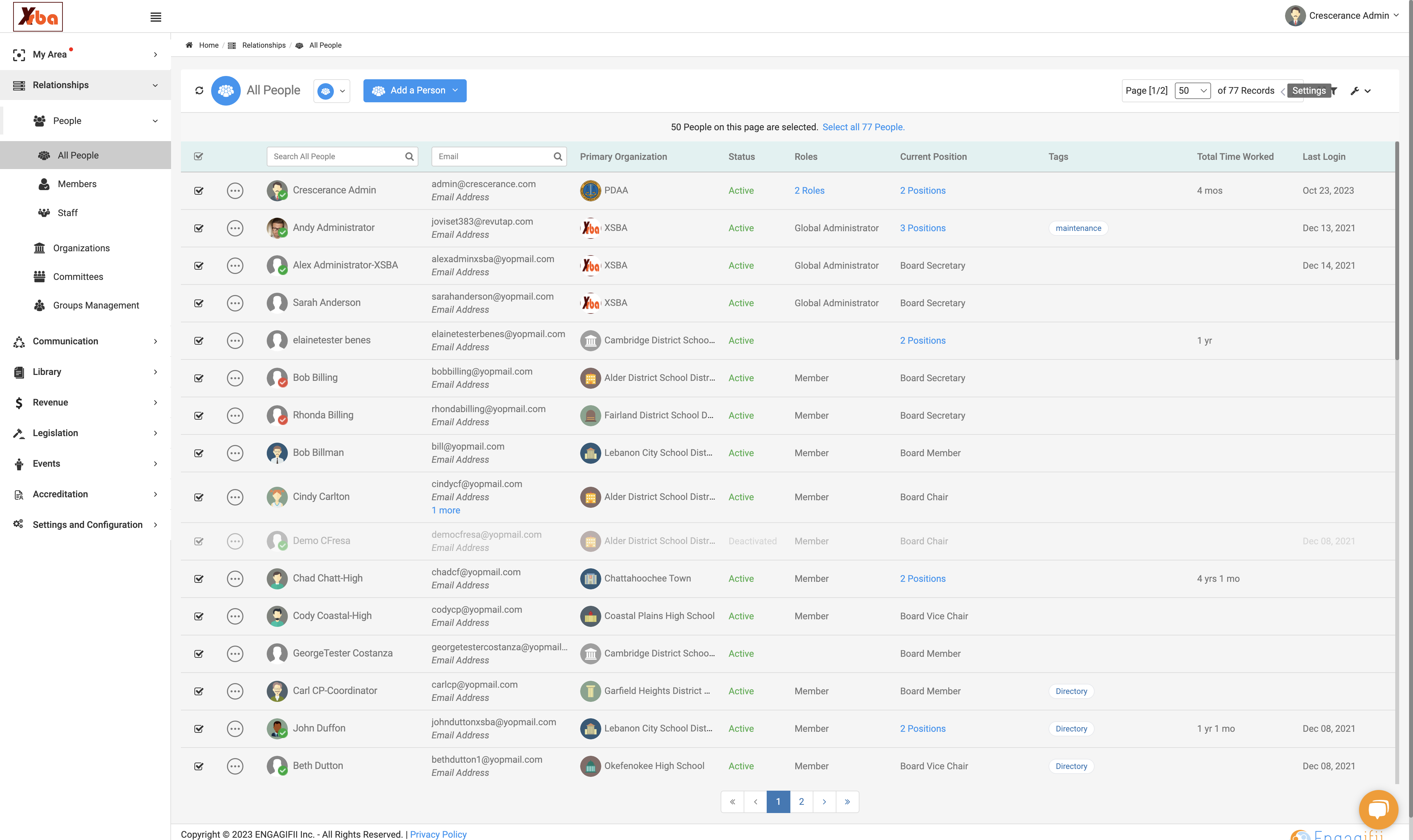Click Crescerance Admin's avatar in the list

(277, 190)
